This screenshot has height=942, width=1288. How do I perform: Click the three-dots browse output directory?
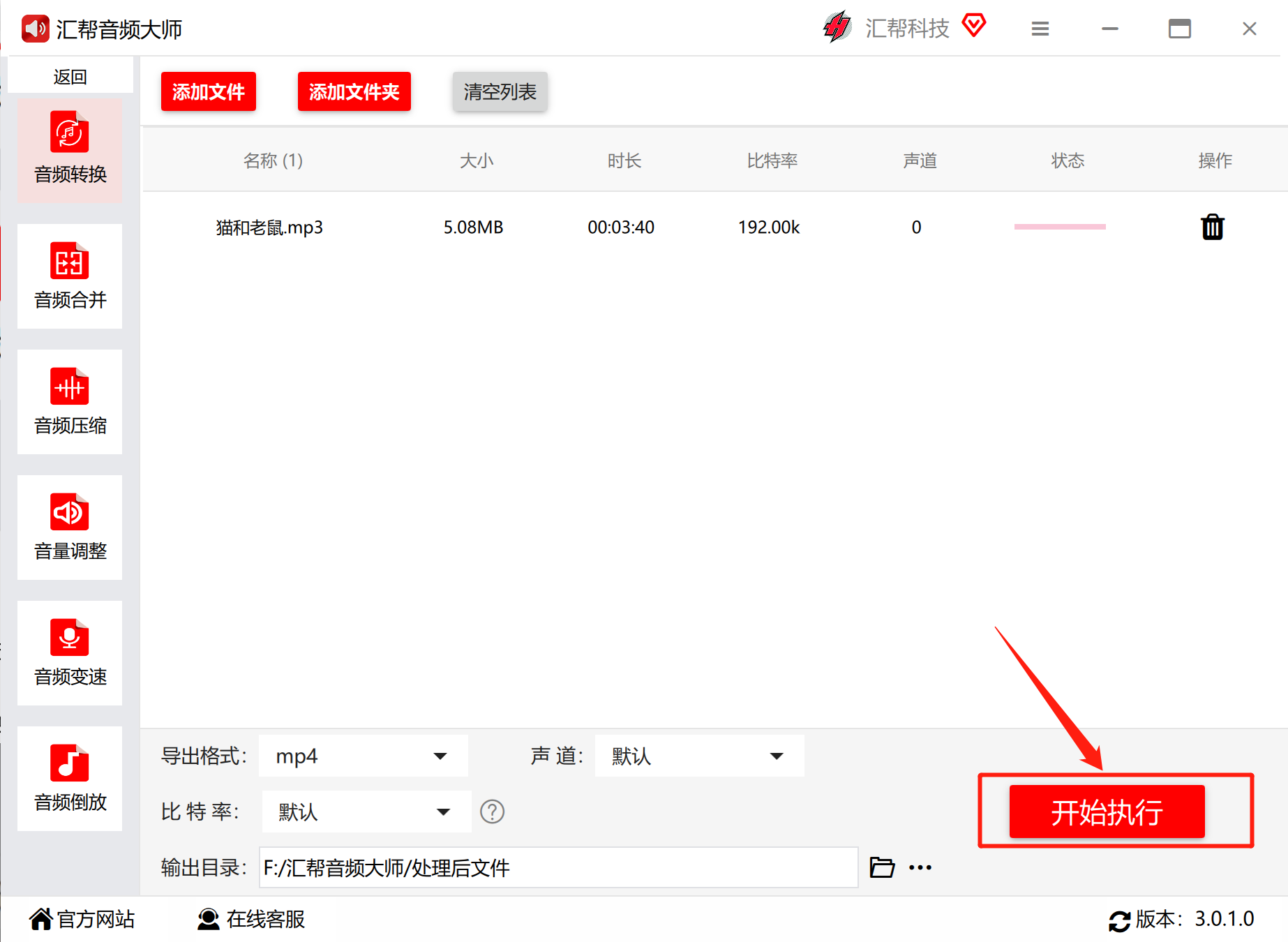[x=920, y=867]
